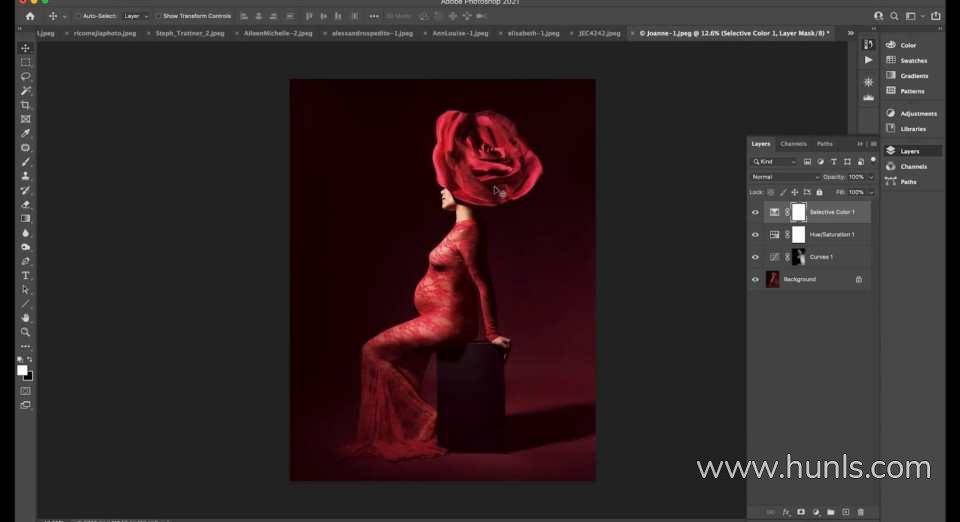960x522 pixels.
Task: Select the Line shape tool
Action: pos(25,304)
